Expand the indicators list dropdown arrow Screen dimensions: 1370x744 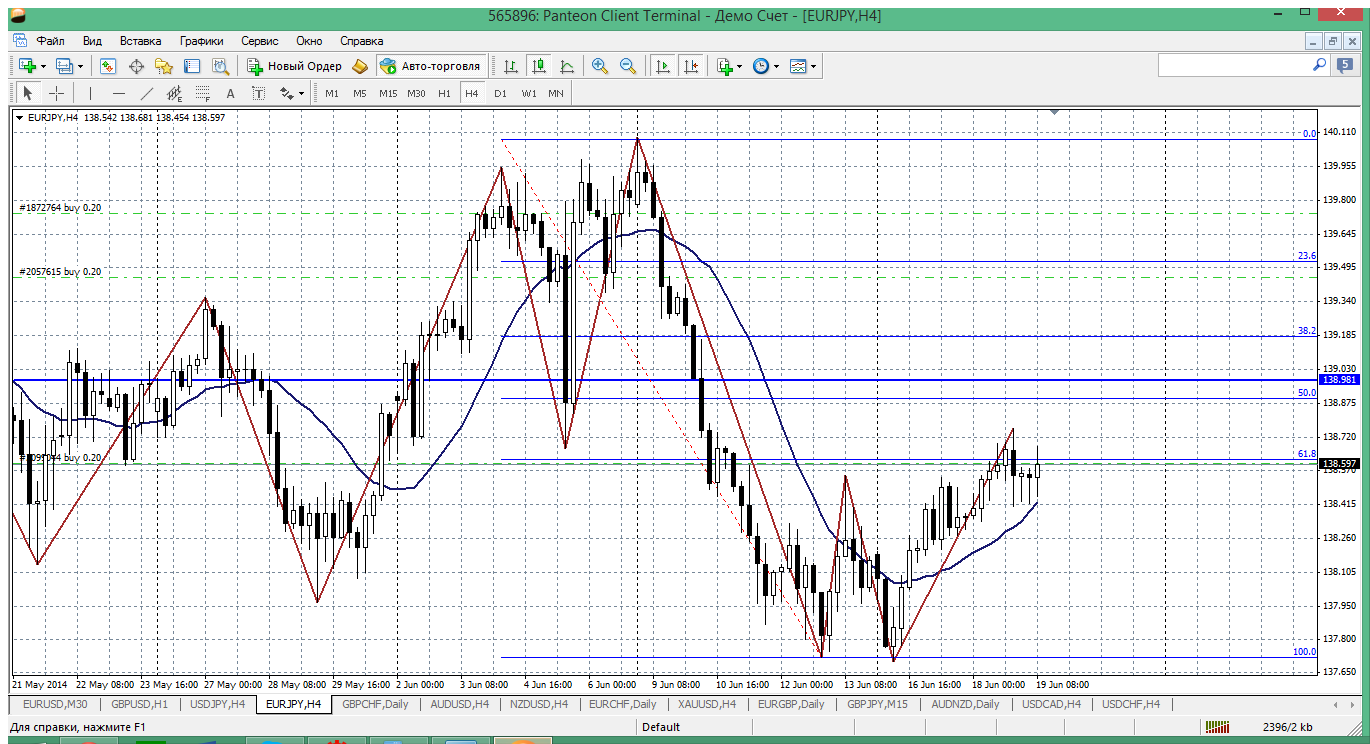pos(739,66)
